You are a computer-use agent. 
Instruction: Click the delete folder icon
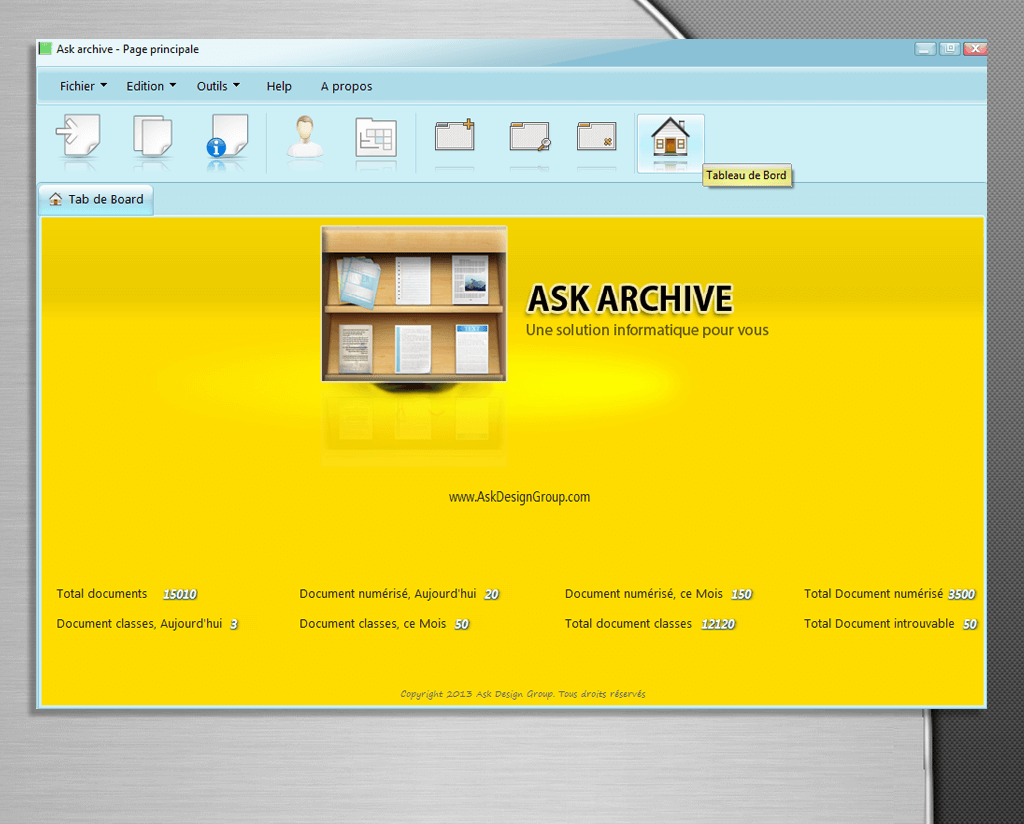[596, 136]
